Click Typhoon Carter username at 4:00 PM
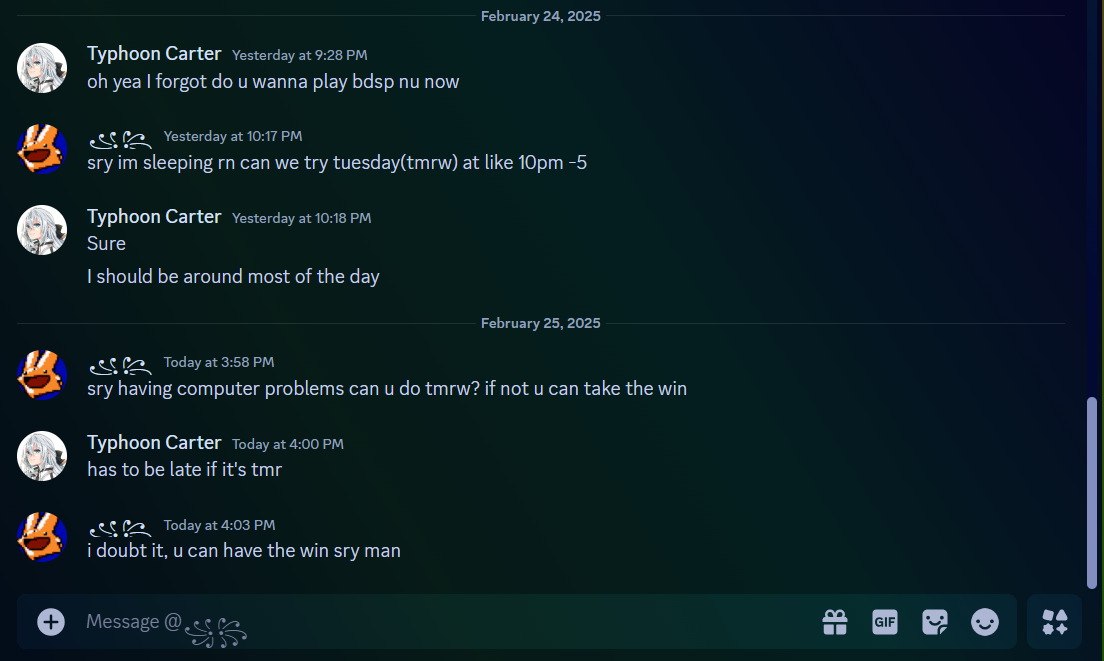Viewport: 1104px width, 661px height. pos(154,443)
